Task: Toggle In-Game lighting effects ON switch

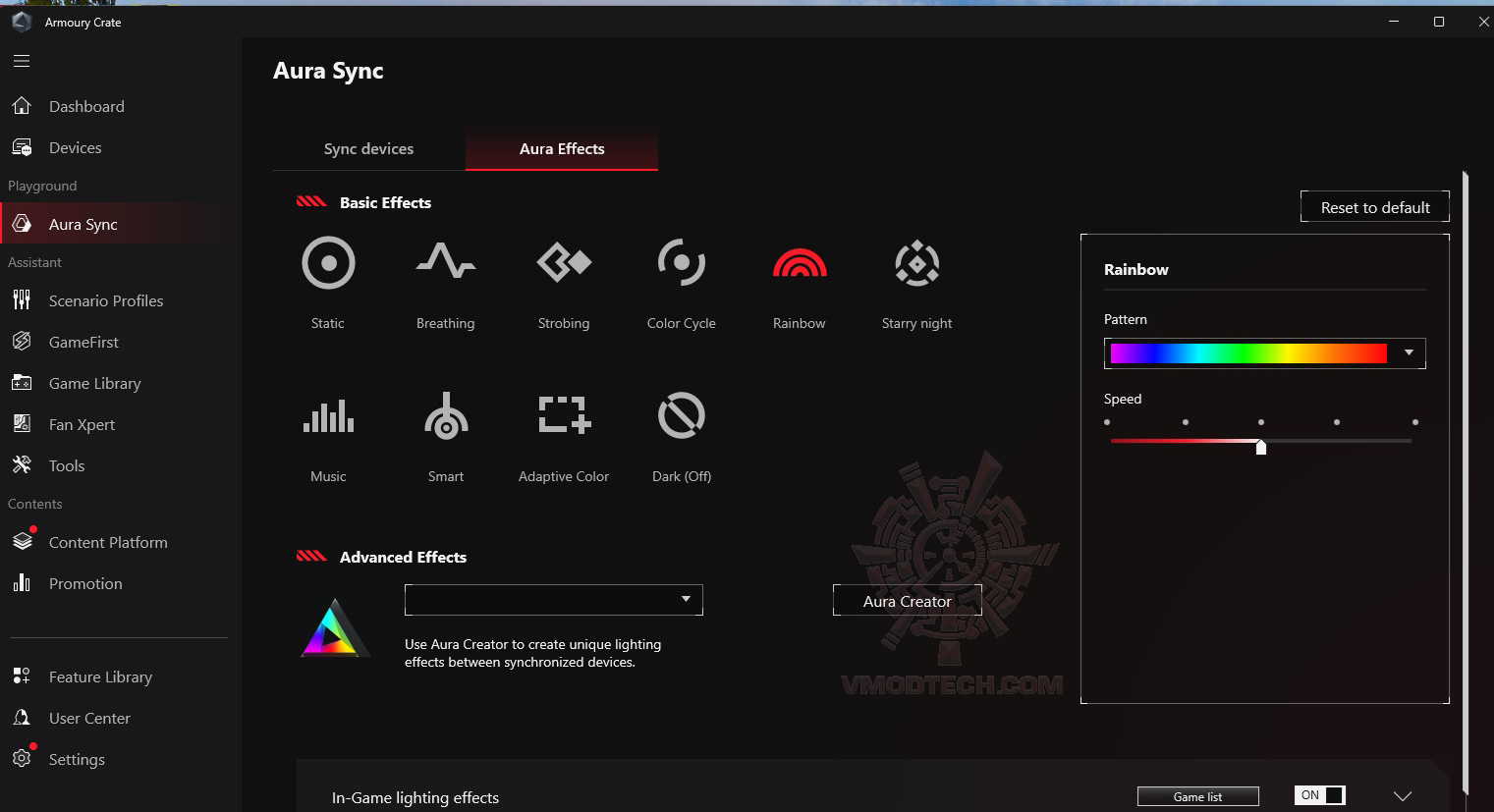Action: (x=1319, y=795)
